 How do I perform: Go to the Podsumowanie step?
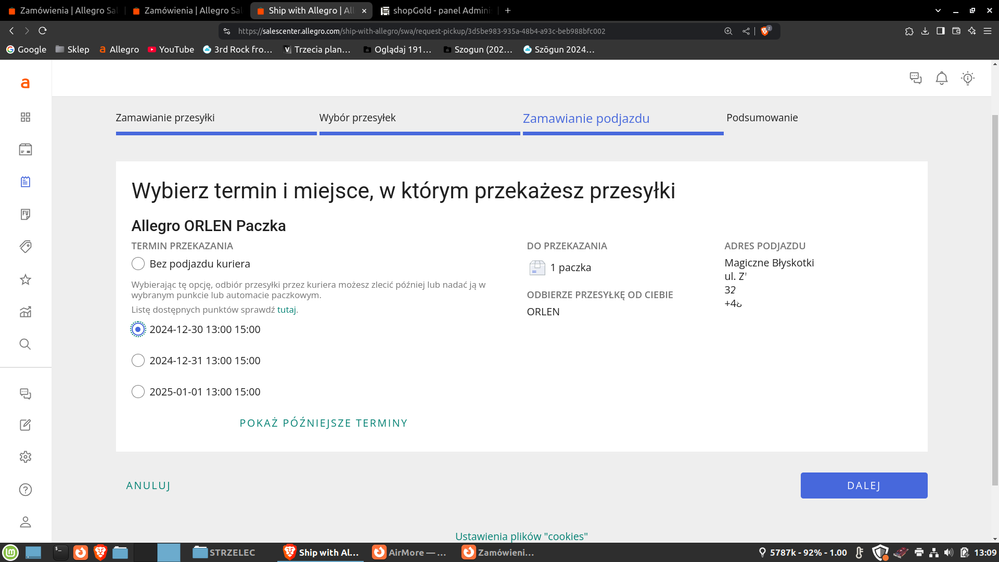point(762,117)
